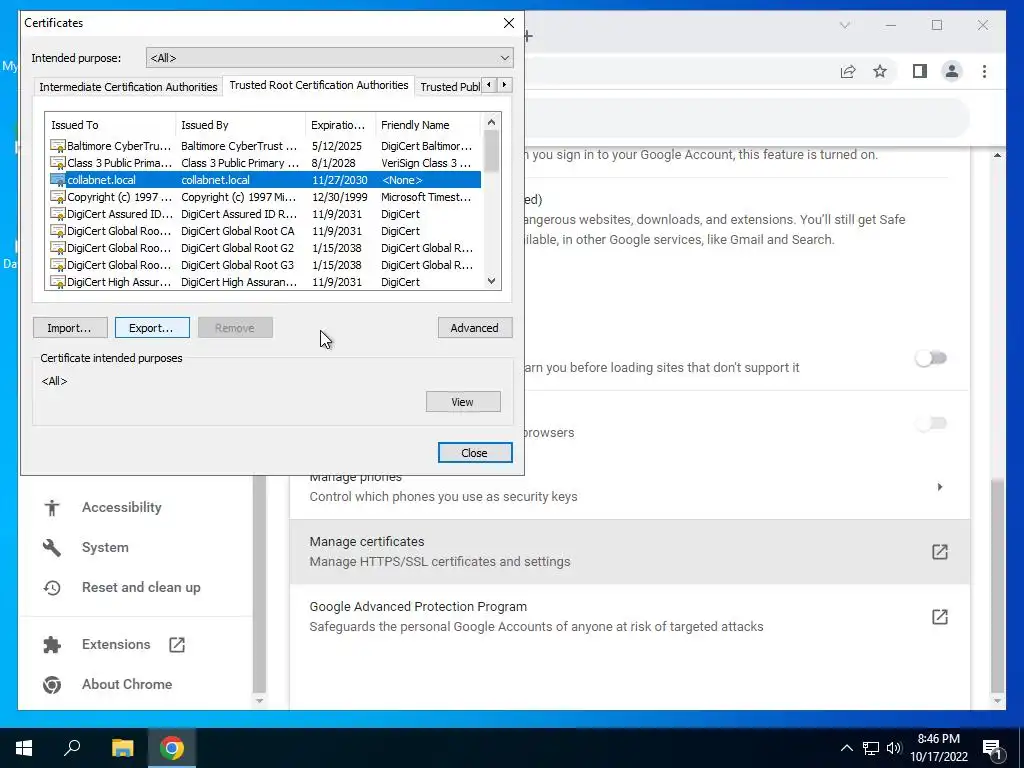The width and height of the screenshot is (1024, 768).
Task: Click the Export... button
Action: [152, 328]
